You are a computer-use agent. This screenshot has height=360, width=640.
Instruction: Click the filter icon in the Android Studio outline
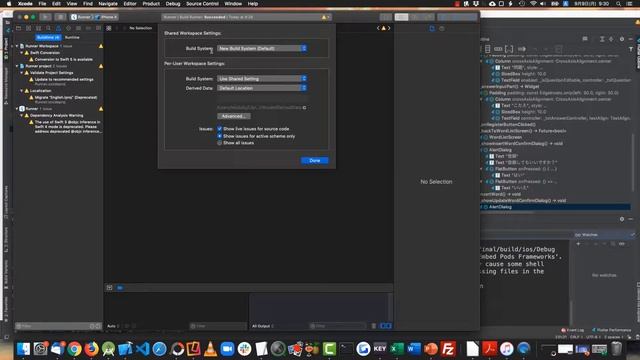click(x=631, y=49)
